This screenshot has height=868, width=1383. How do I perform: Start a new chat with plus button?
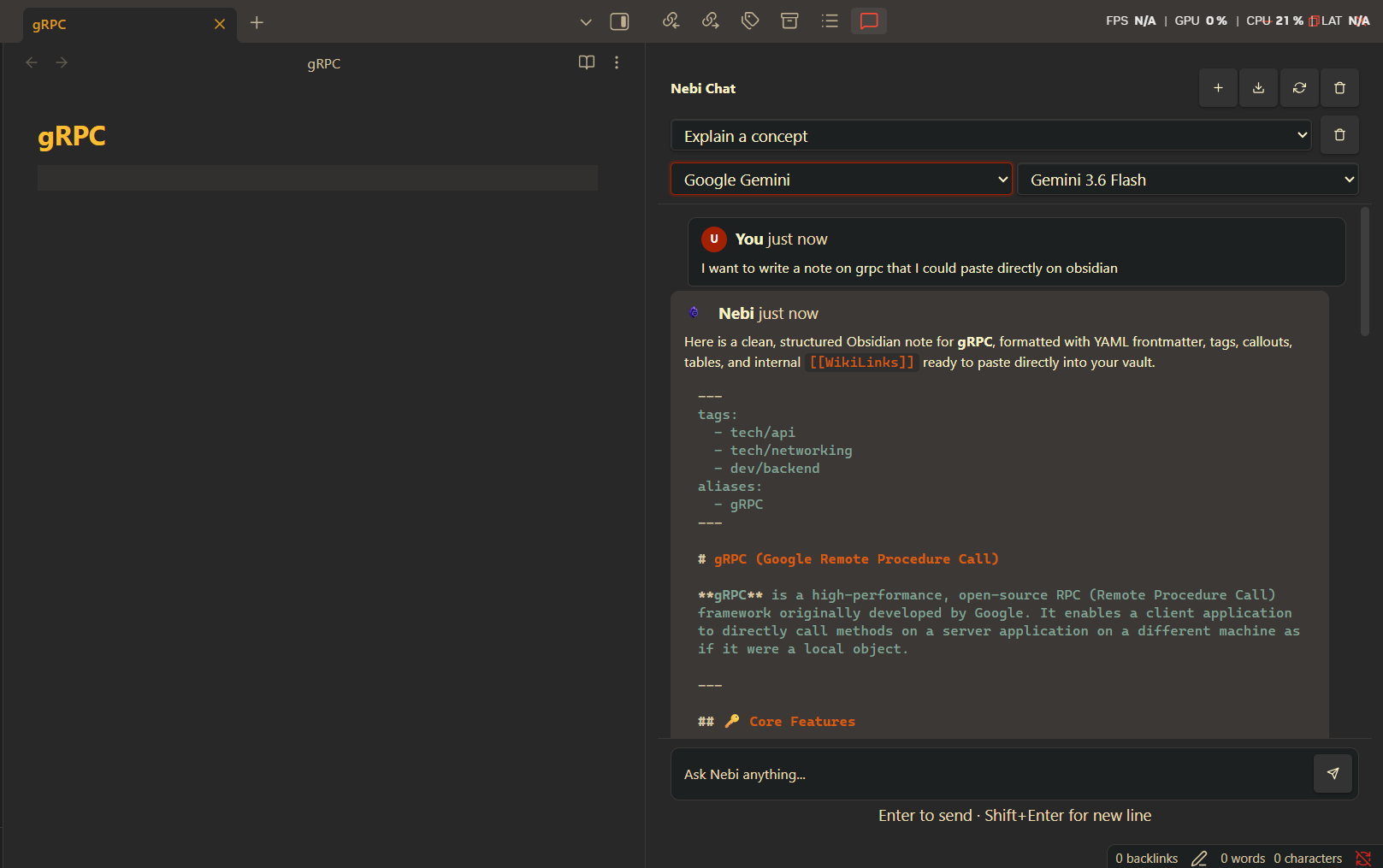(1218, 88)
